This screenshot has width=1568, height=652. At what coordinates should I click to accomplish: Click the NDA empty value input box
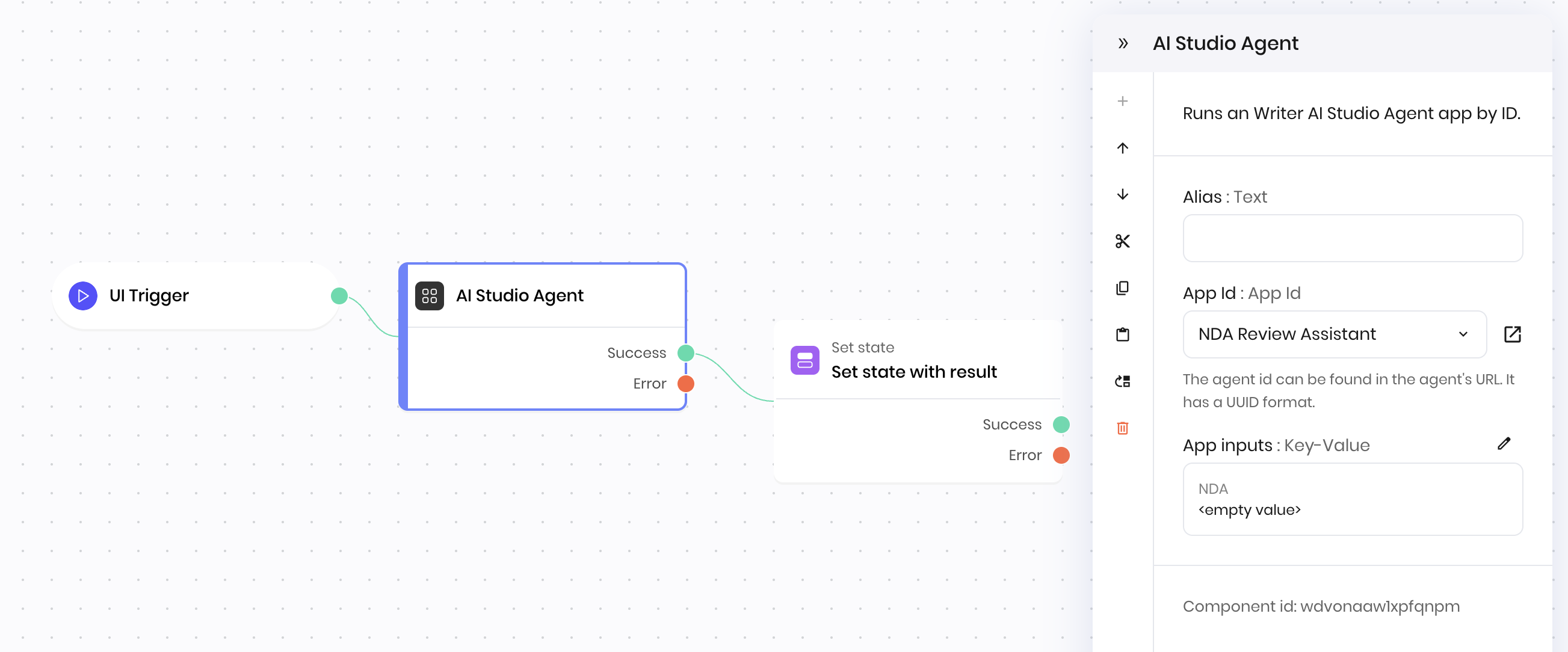click(x=1352, y=499)
